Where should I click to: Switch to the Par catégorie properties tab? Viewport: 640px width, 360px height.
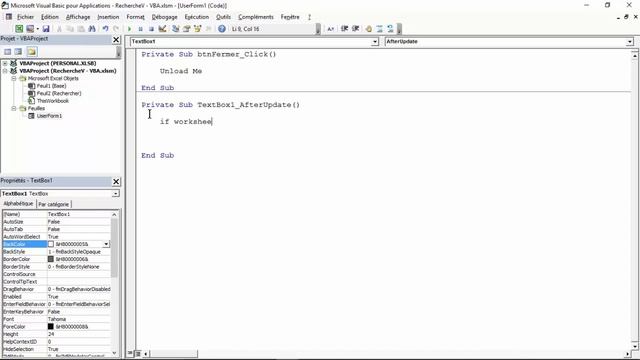[54, 204]
